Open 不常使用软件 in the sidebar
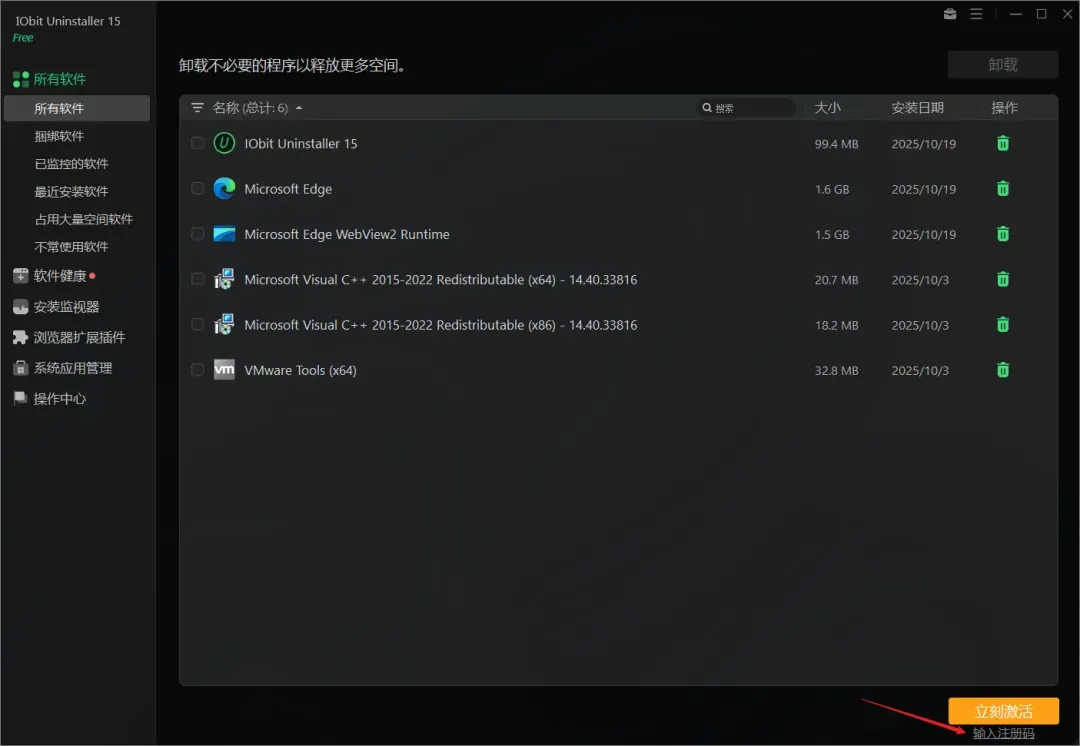1080x746 pixels. pyautogui.click(x=72, y=247)
